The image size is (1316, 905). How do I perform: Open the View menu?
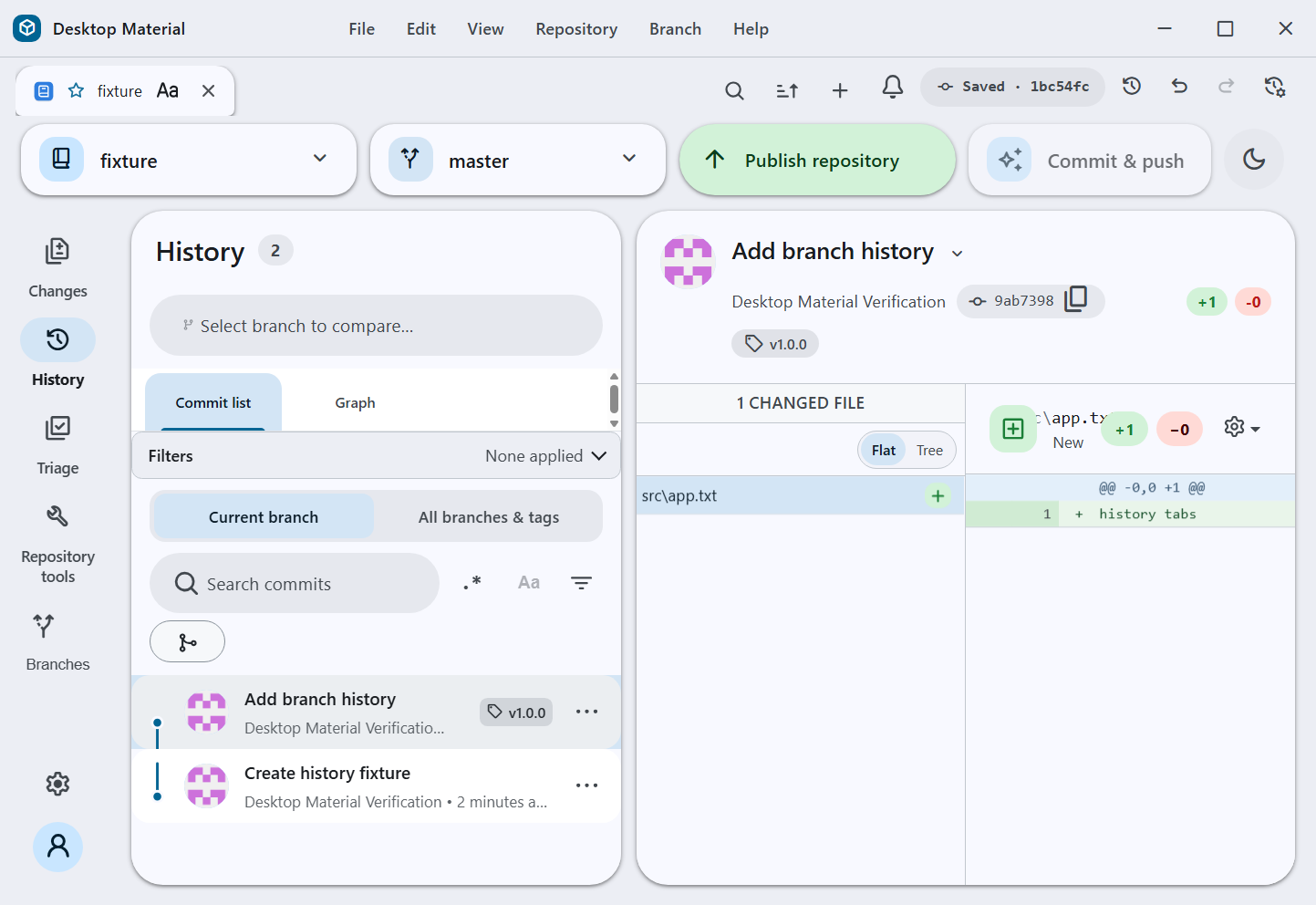tap(485, 28)
